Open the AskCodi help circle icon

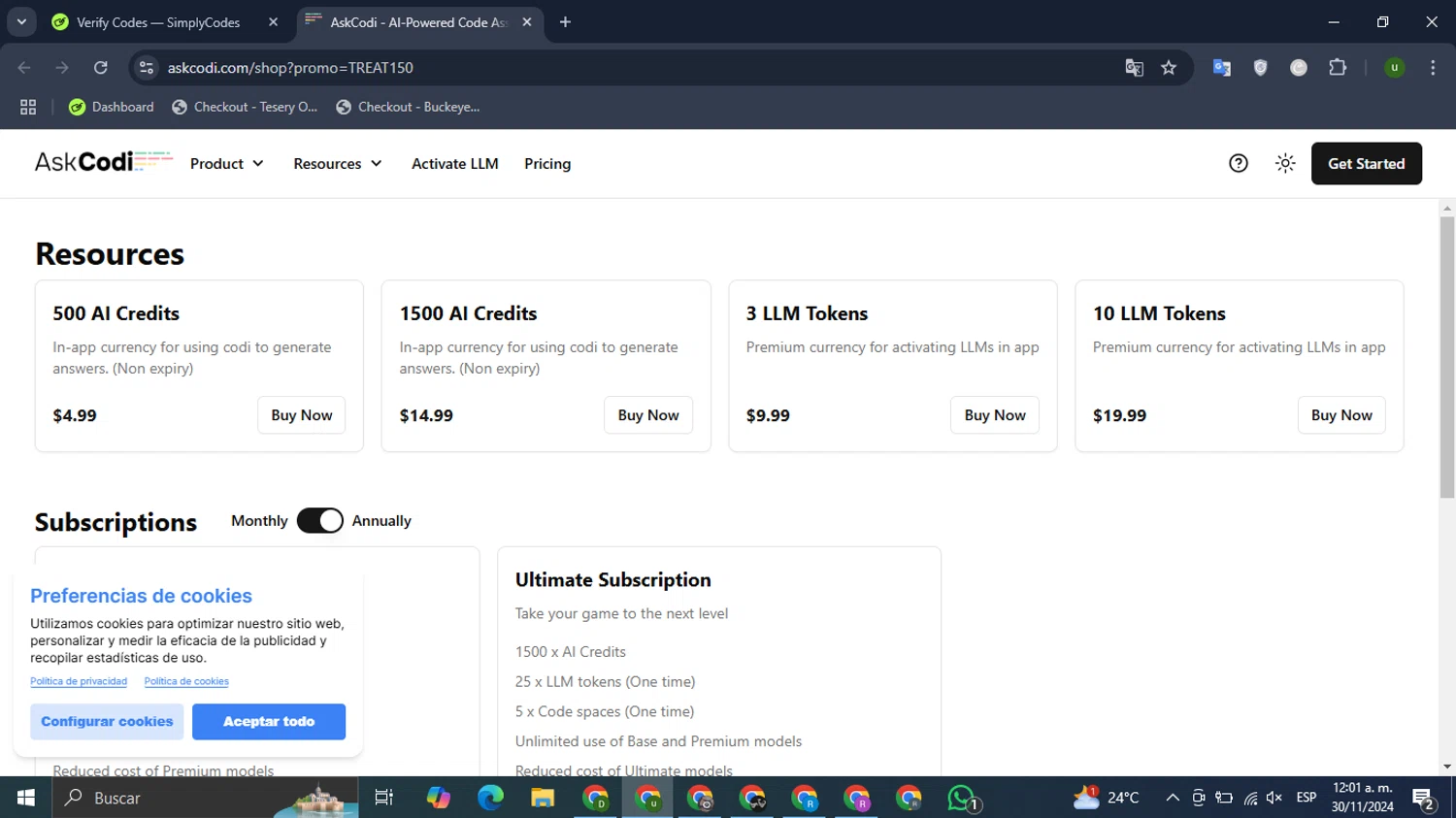(x=1239, y=163)
